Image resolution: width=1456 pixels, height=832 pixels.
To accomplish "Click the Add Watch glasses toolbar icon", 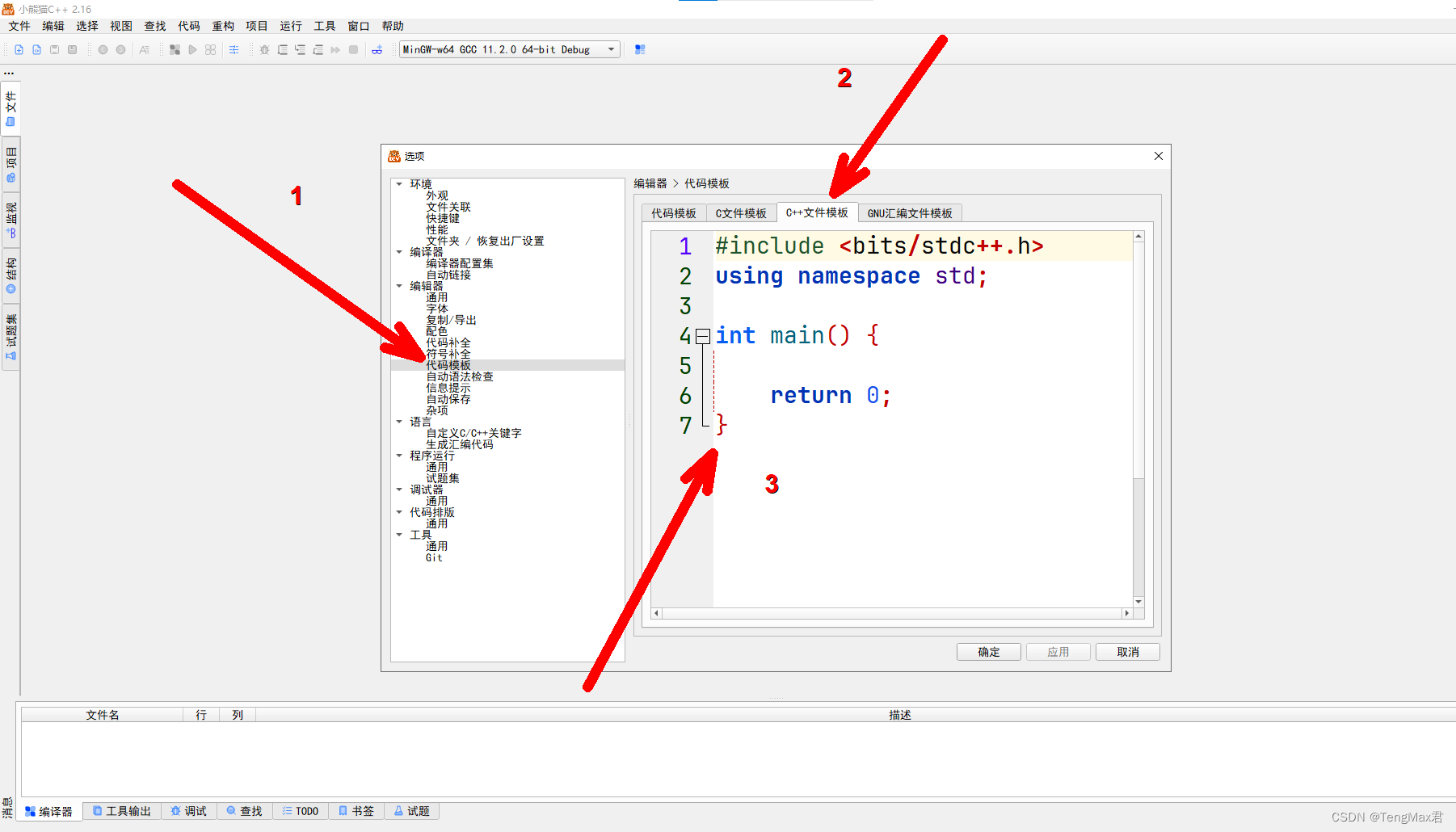I will tap(377, 50).
